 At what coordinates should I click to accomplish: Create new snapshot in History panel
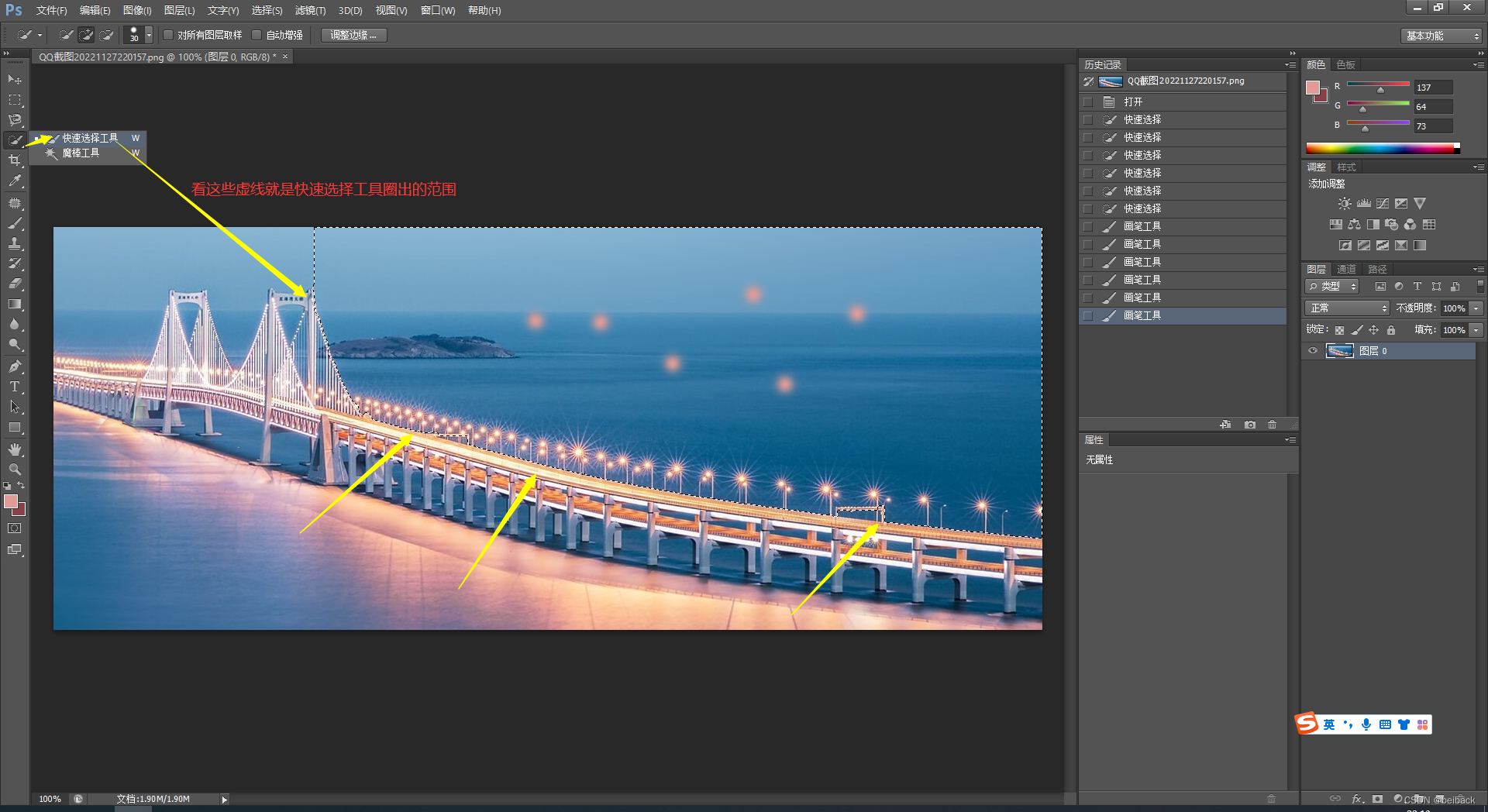(x=1249, y=425)
